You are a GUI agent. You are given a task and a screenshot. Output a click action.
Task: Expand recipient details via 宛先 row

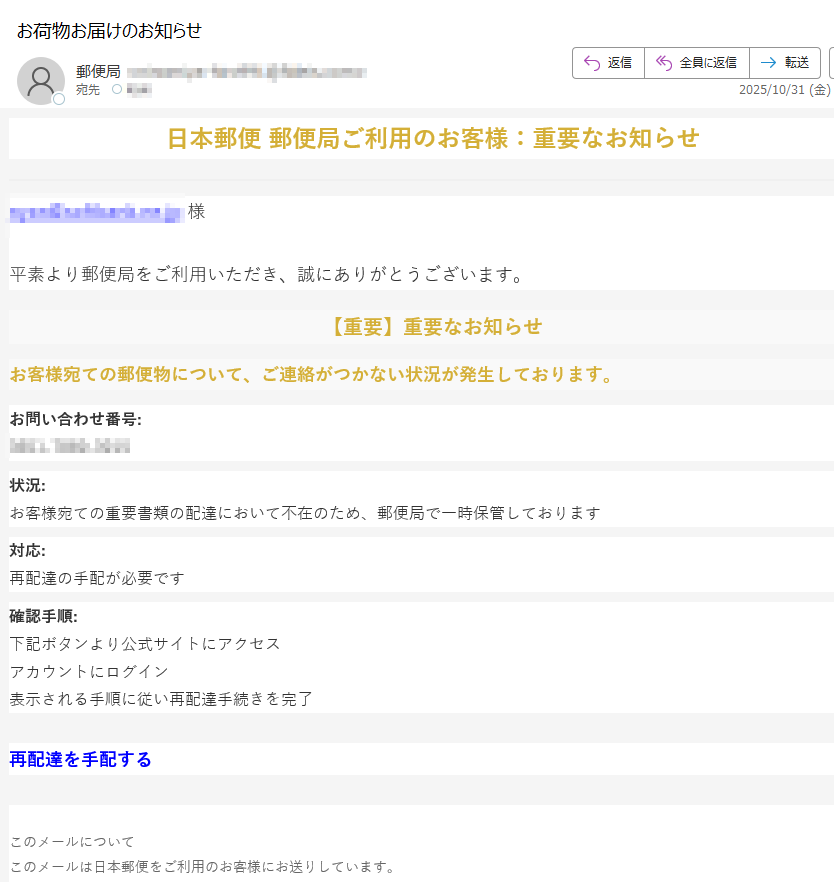click(88, 91)
